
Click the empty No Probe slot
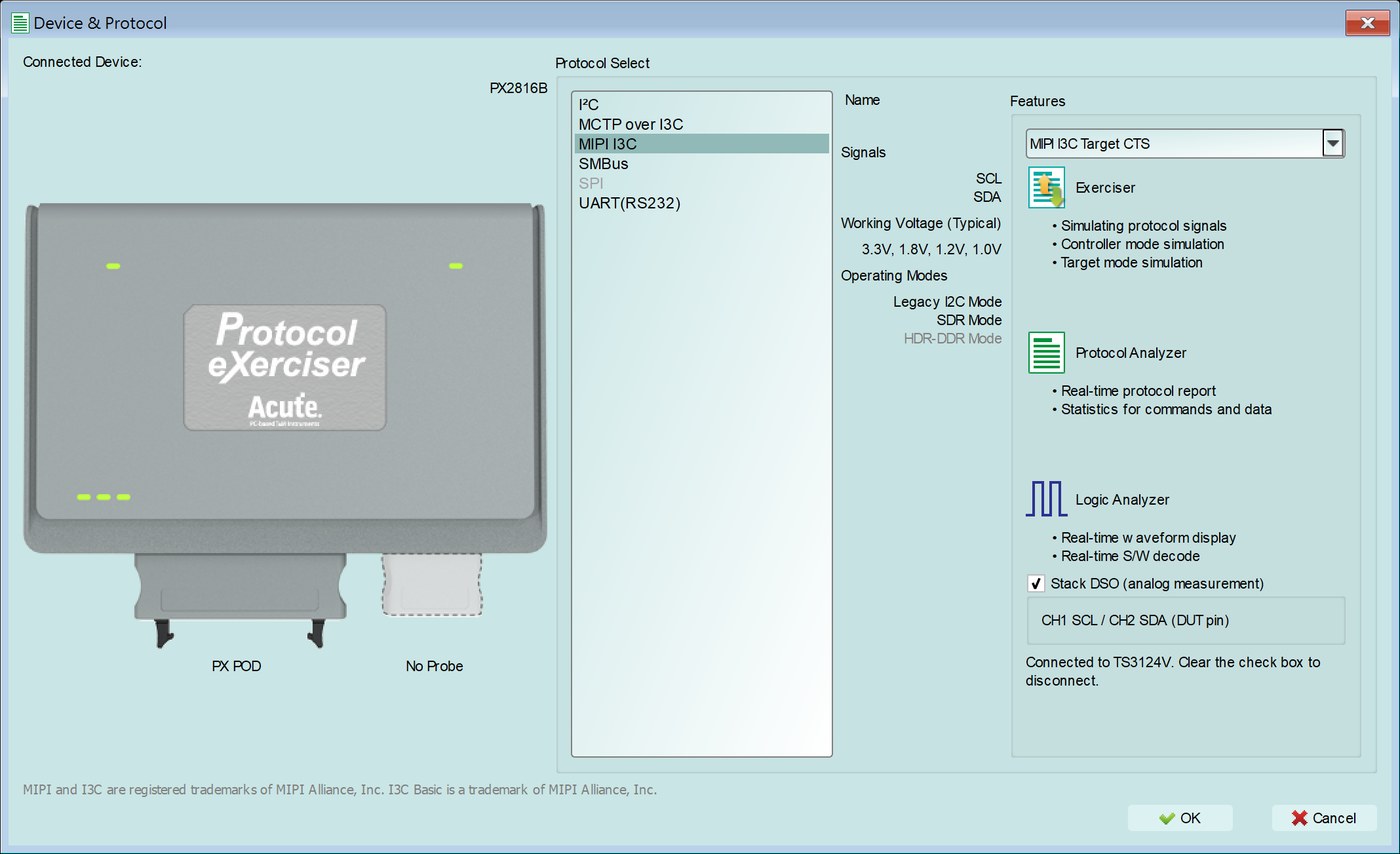(x=432, y=584)
